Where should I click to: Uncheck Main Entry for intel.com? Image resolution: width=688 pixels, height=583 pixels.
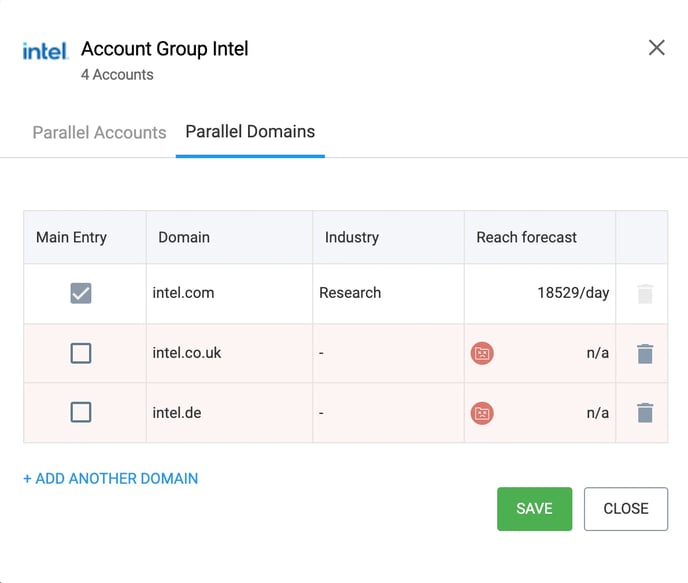point(81,293)
